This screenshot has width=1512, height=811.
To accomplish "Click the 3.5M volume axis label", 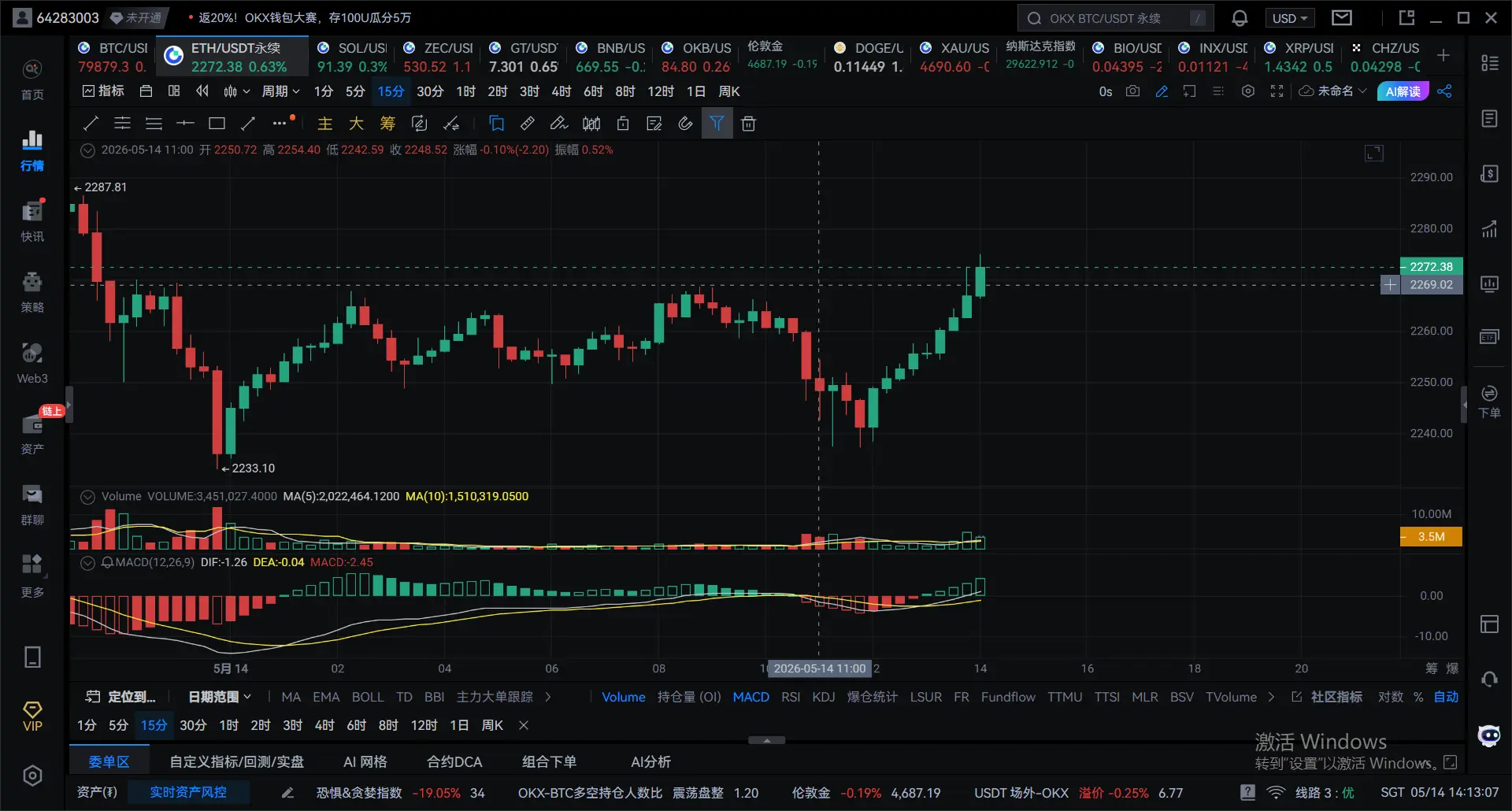I will coord(1431,536).
